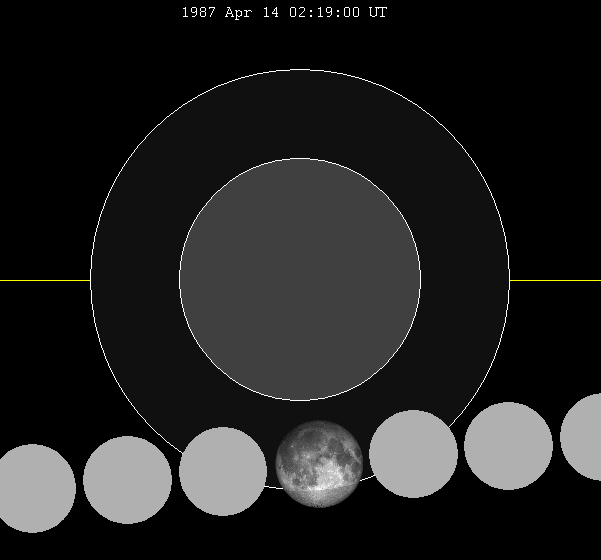Select gray disc just left of textured Moon

[222, 471]
